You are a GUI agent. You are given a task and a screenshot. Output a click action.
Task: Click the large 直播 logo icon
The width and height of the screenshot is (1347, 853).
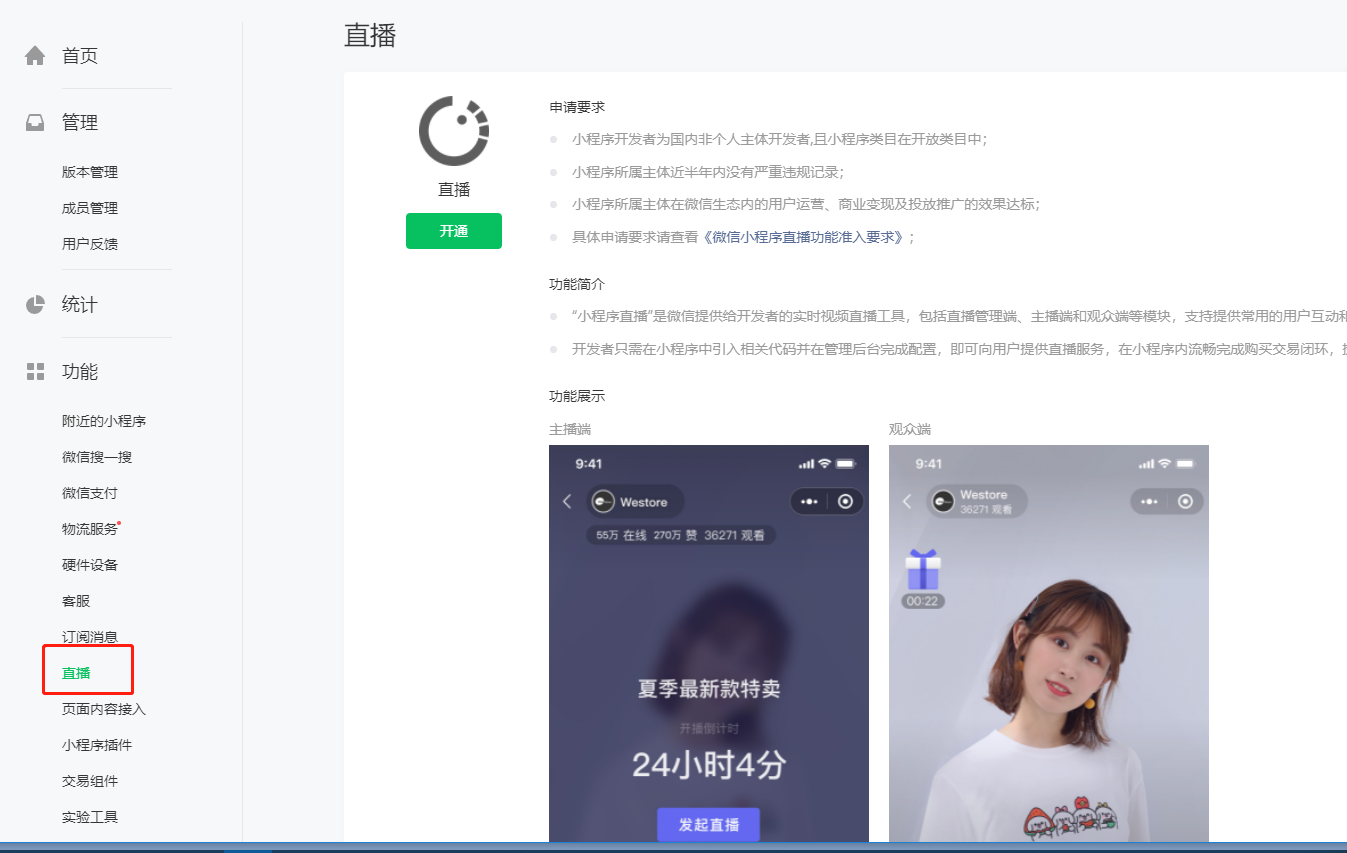click(x=454, y=131)
